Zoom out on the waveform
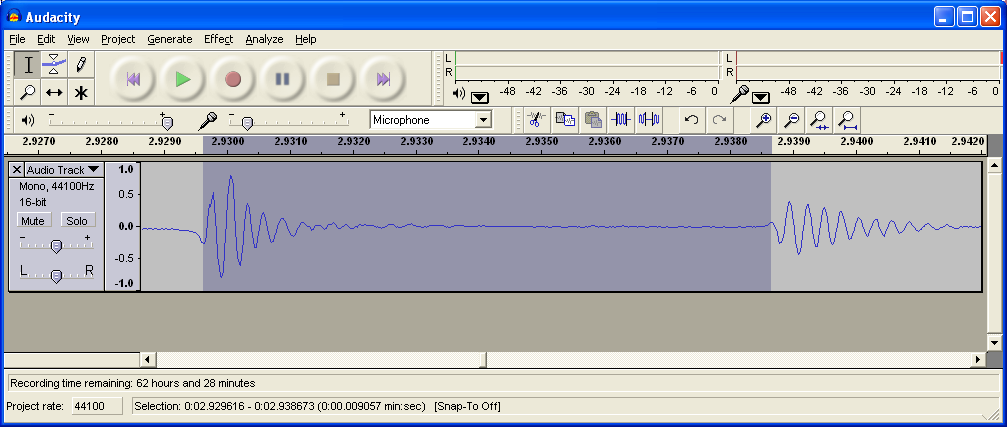 click(x=792, y=119)
